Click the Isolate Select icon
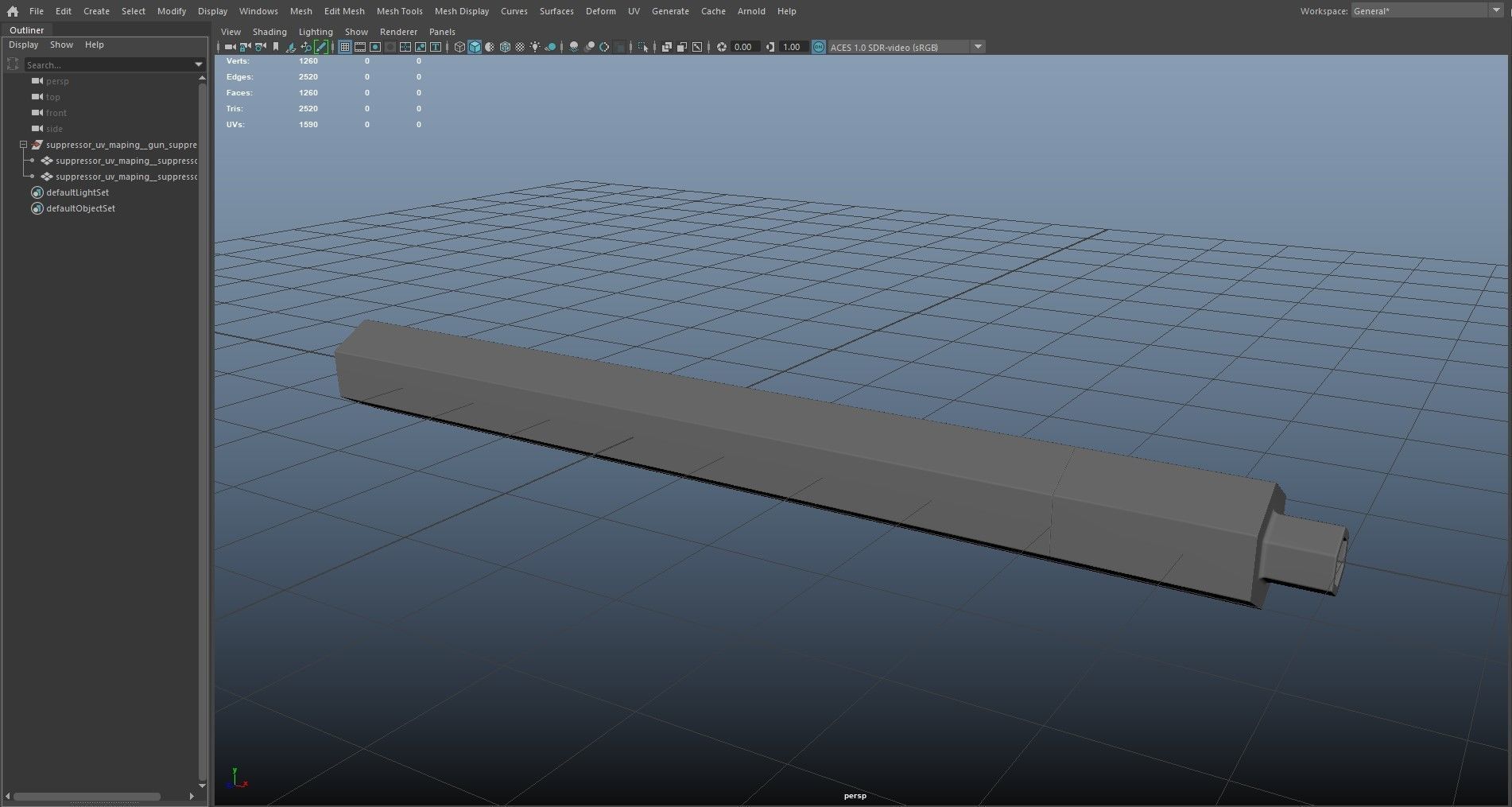The width and height of the screenshot is (1512, 807). [643, 47]
